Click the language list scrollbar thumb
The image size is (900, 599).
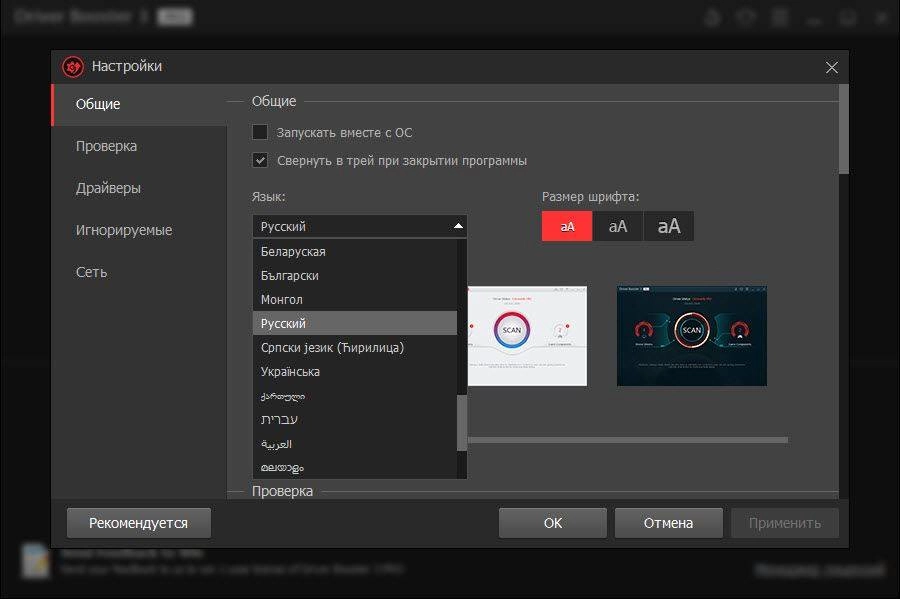462,423
